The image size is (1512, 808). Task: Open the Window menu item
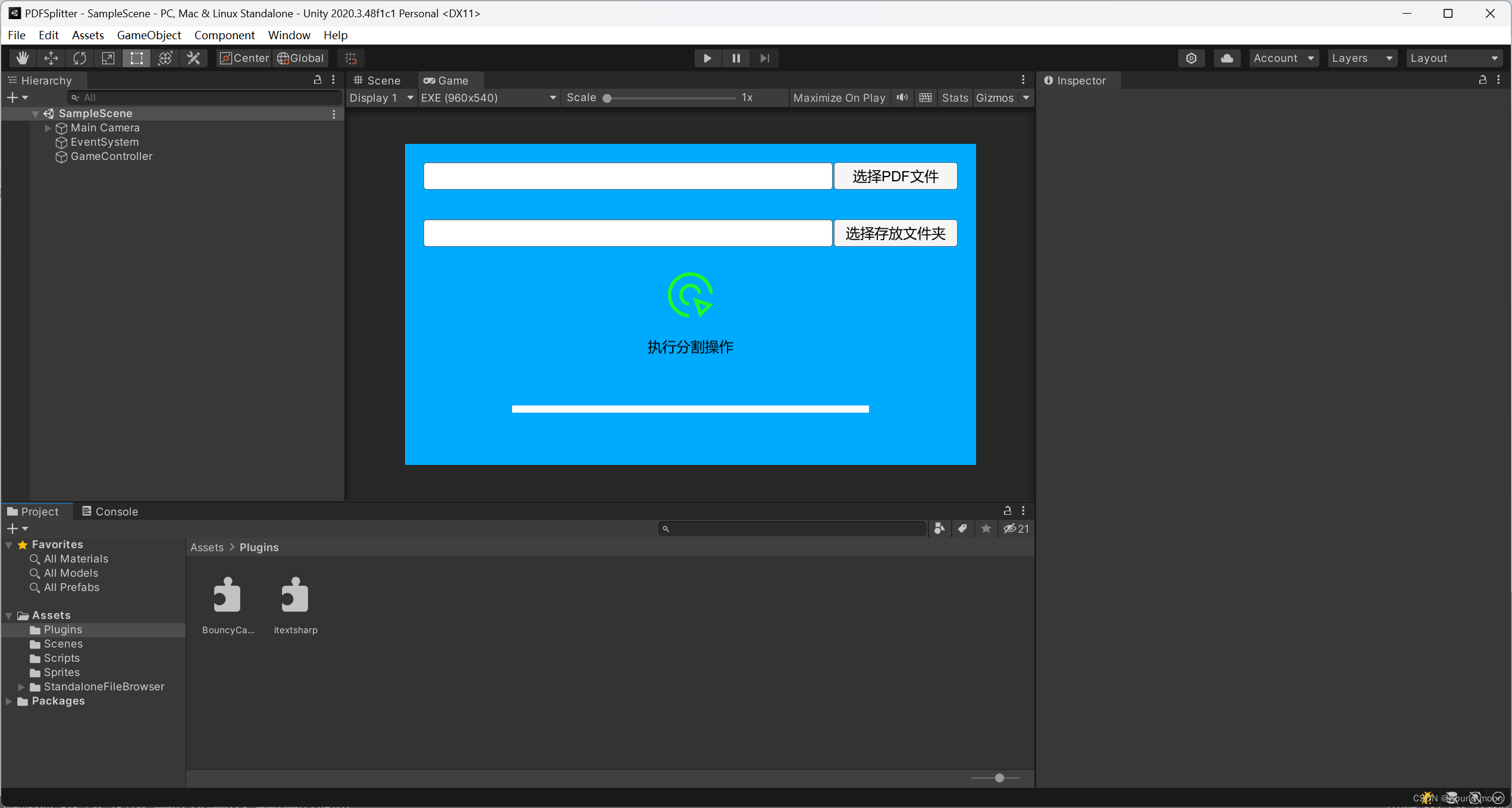click(289, 35)
